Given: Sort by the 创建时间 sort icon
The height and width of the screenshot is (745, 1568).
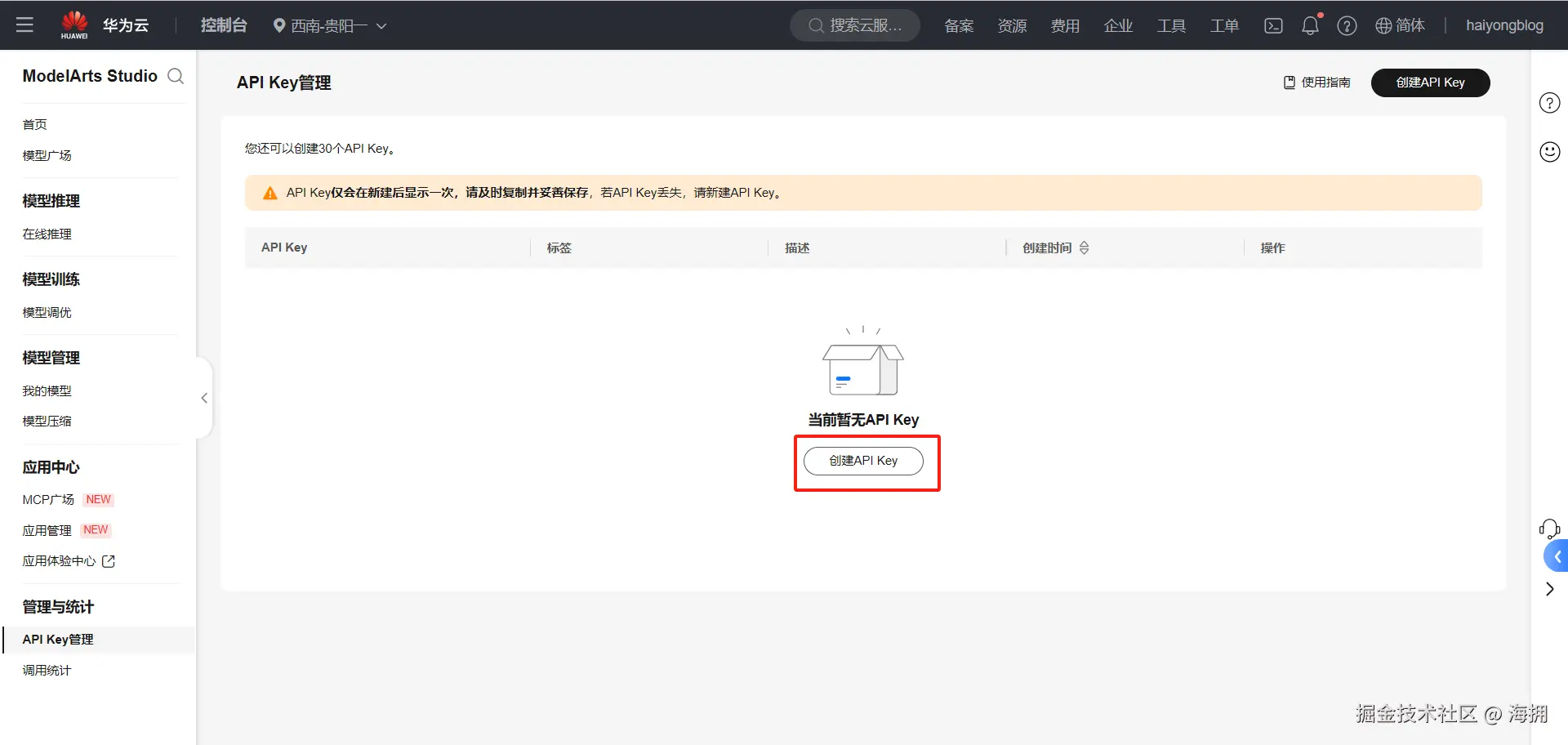Looking at the screenshot, I should [1084, 248].
